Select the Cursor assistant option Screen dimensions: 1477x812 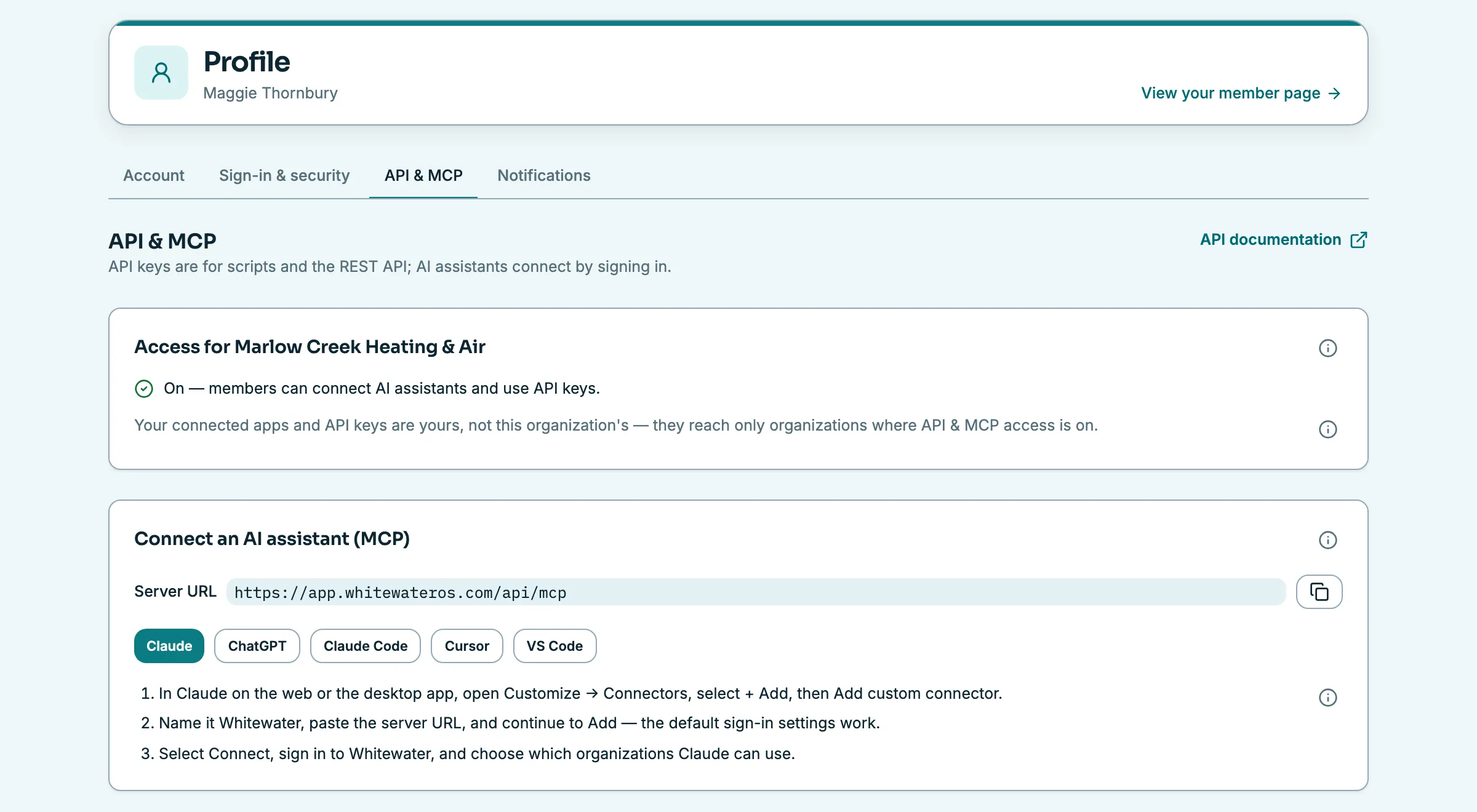(467, 646)
